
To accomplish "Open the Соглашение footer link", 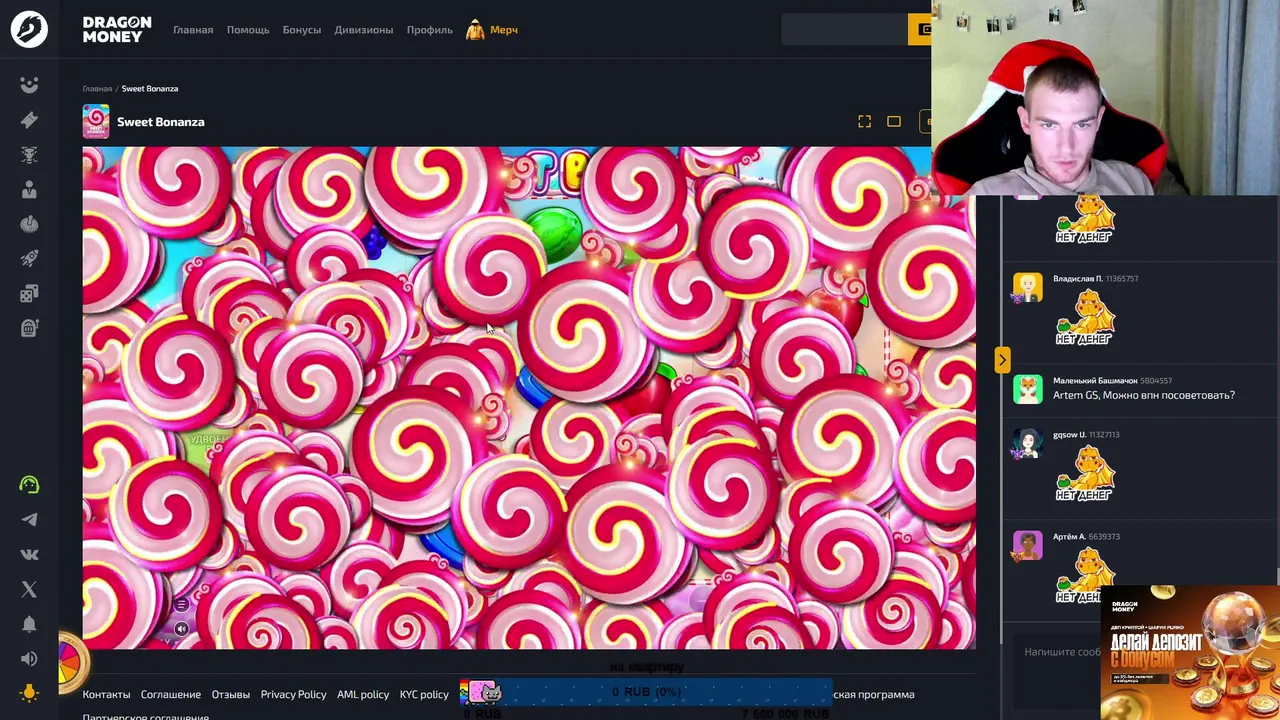I will click(171, 694).
